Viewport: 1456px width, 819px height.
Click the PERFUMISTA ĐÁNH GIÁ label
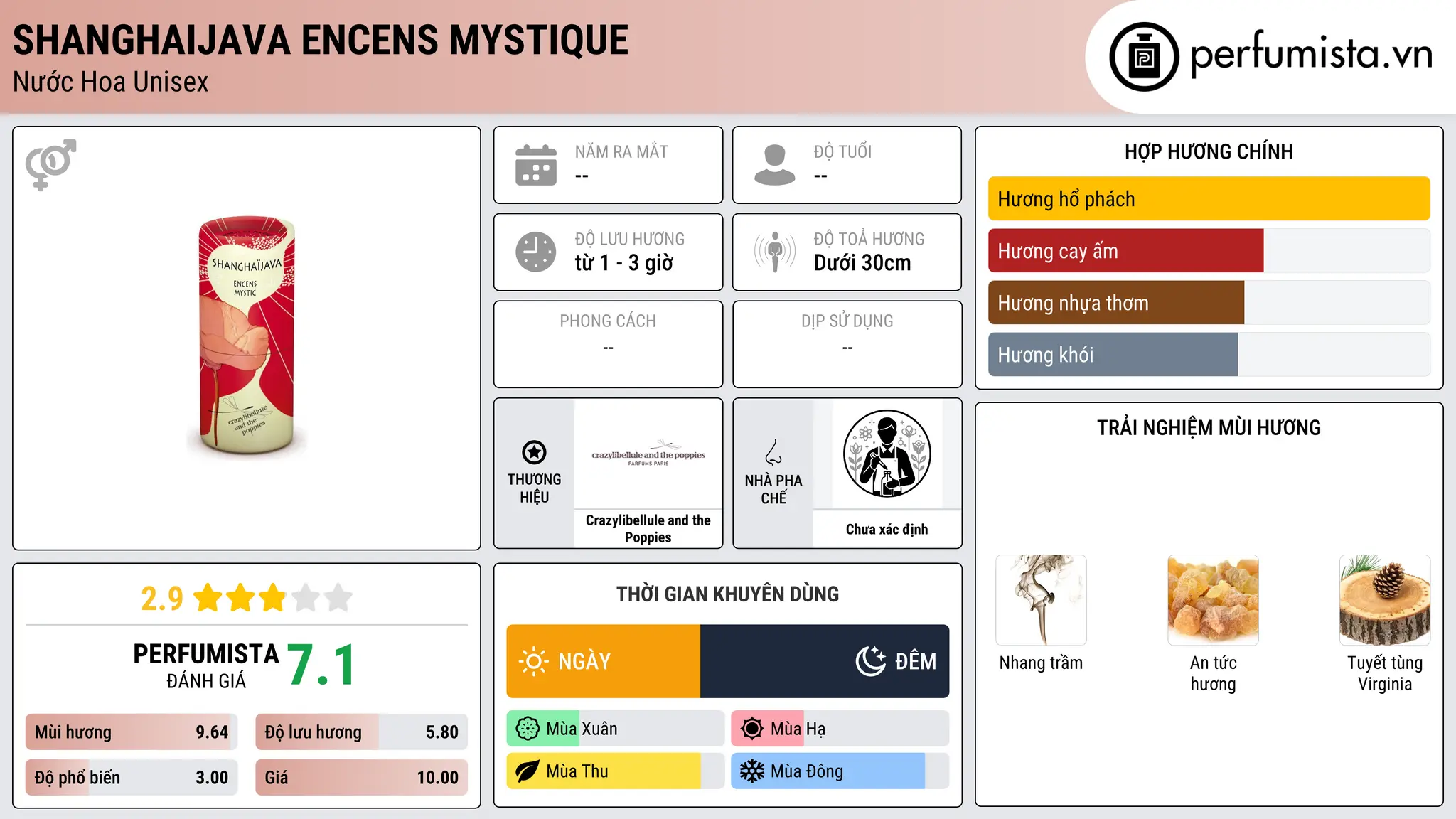pyautogui.click(x=206, y=665)
